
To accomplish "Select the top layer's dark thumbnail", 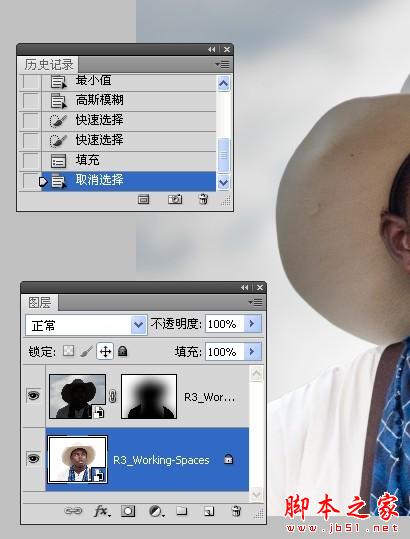I will tap(77, 396).
